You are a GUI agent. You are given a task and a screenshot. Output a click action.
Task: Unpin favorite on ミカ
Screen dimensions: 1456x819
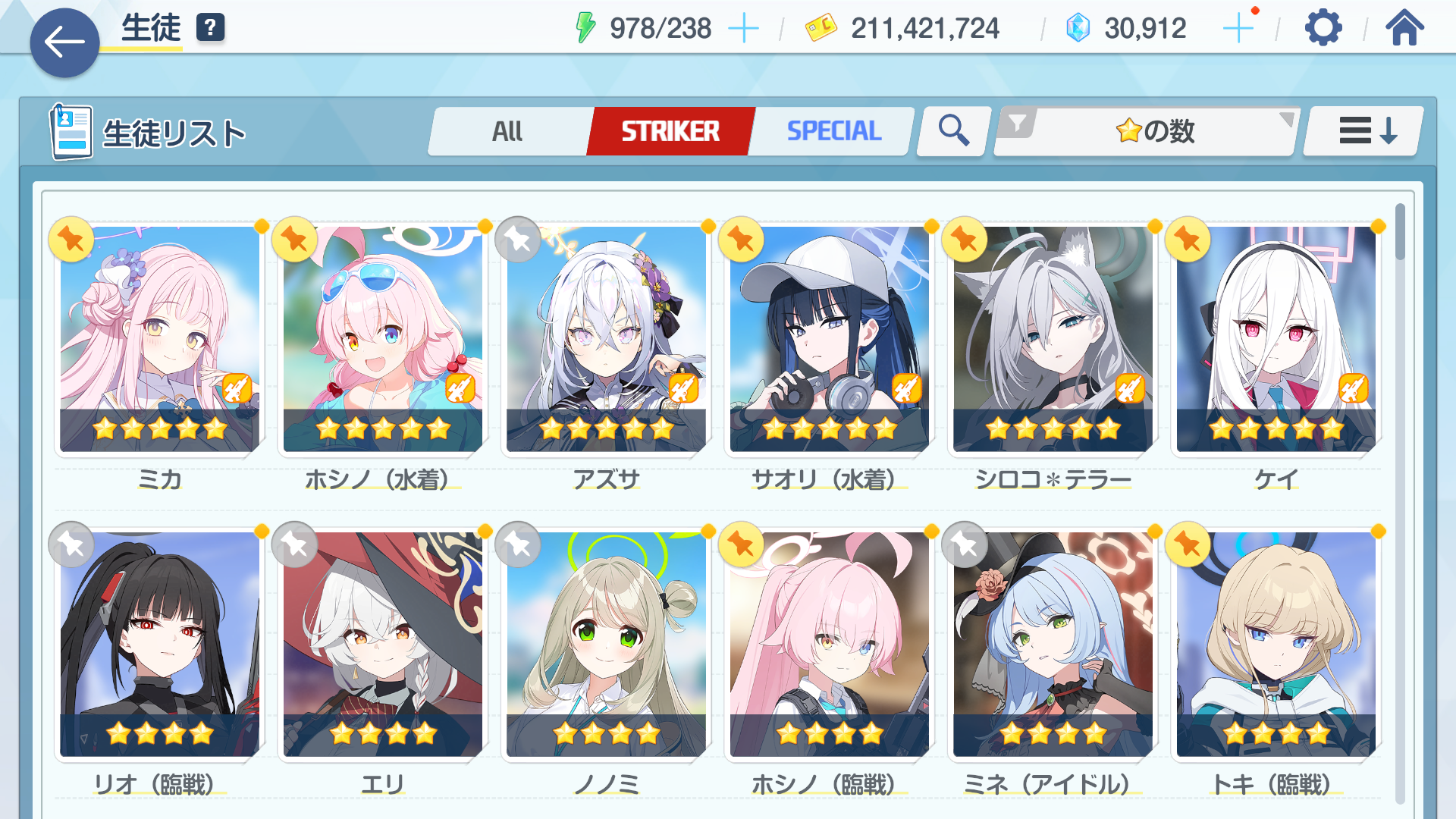pos(71,240)
